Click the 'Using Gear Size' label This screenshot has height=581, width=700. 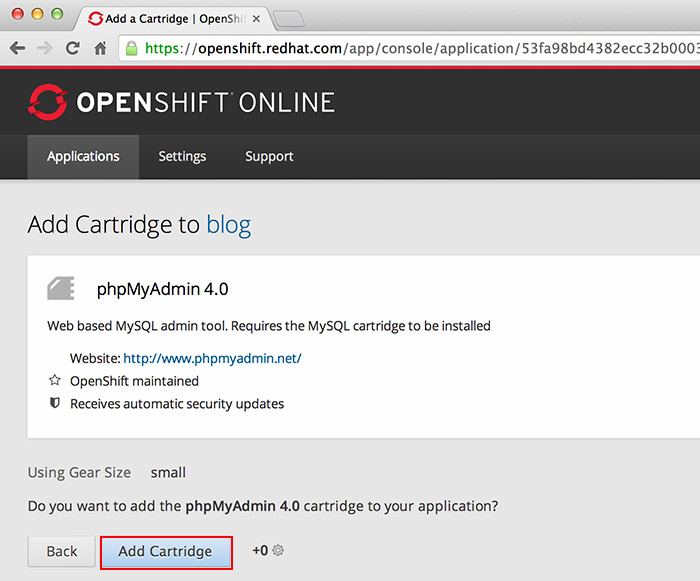(x=79, y=472)
